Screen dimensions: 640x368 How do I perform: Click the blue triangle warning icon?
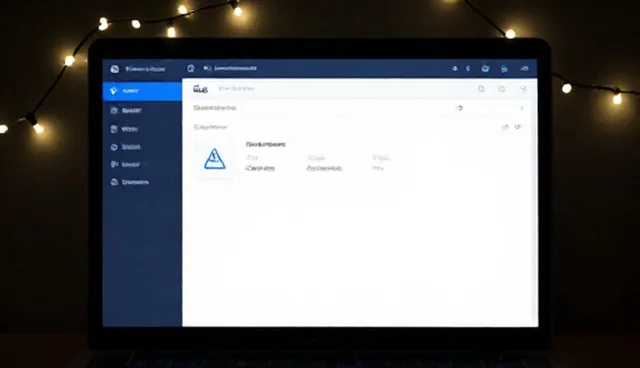pos(215,159)
